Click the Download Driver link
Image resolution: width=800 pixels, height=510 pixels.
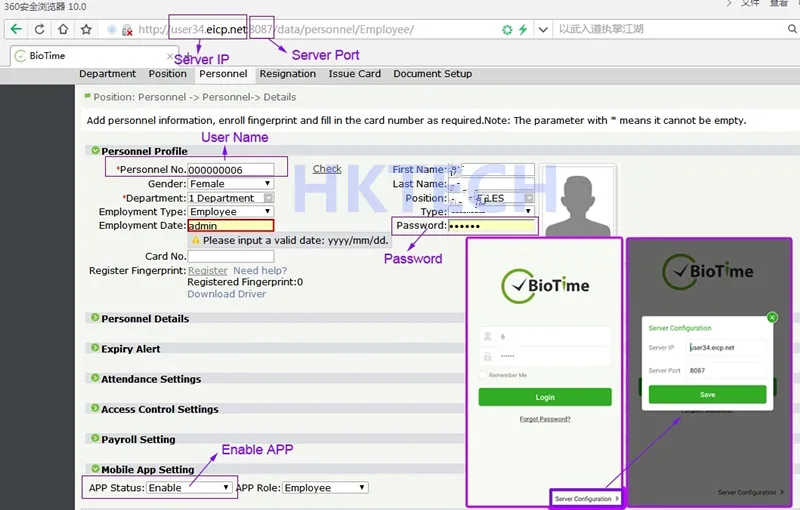pyautogui.click(x=227, y=294)
